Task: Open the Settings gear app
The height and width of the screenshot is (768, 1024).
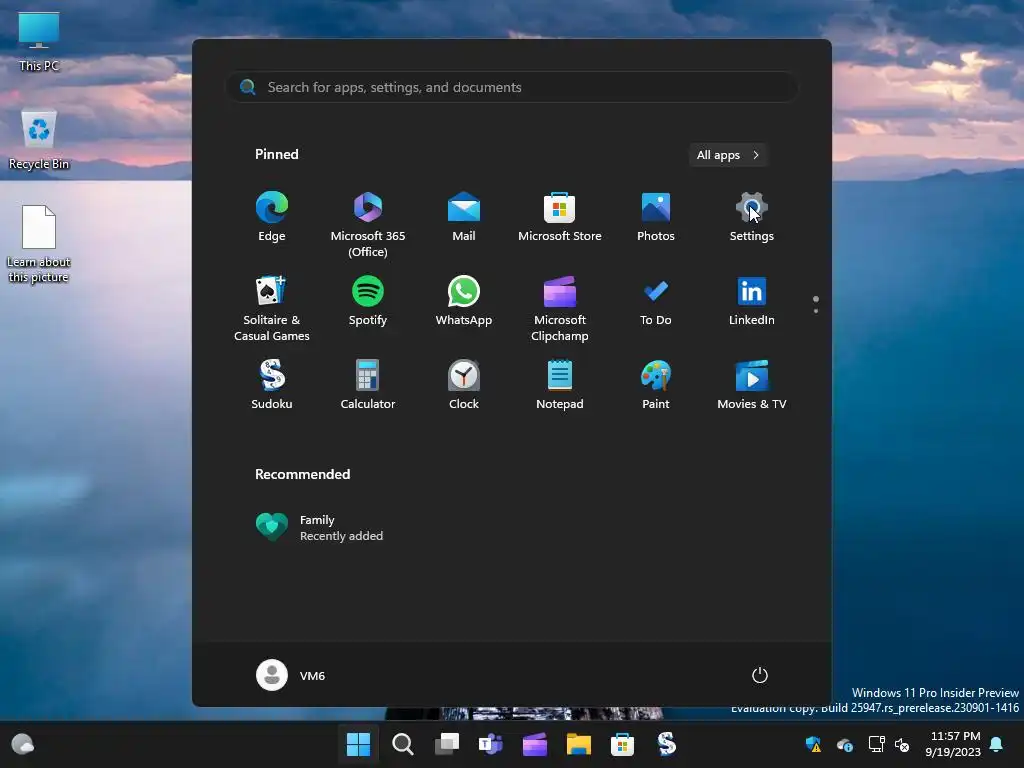Action: (x=752, y=217)
